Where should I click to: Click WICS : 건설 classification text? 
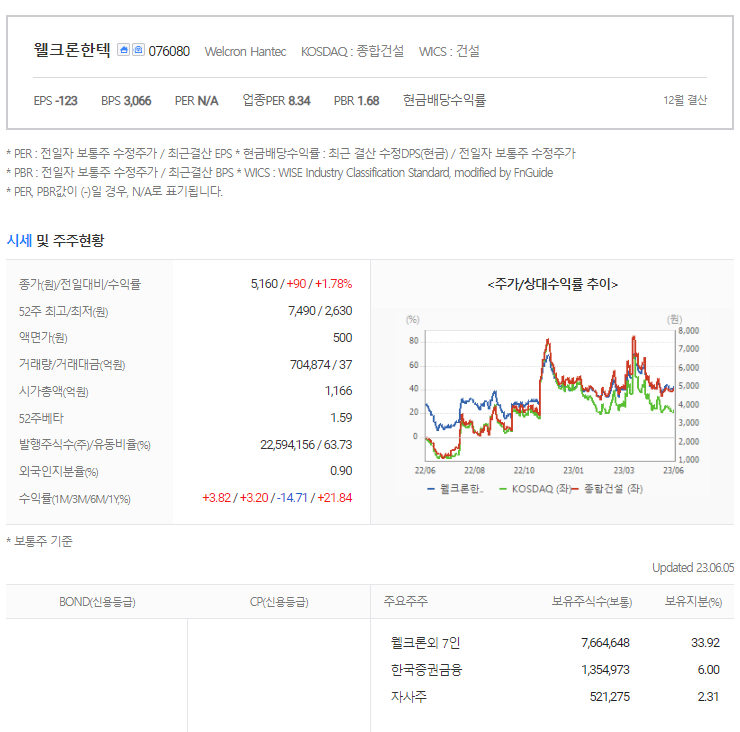tap(449, 51)
